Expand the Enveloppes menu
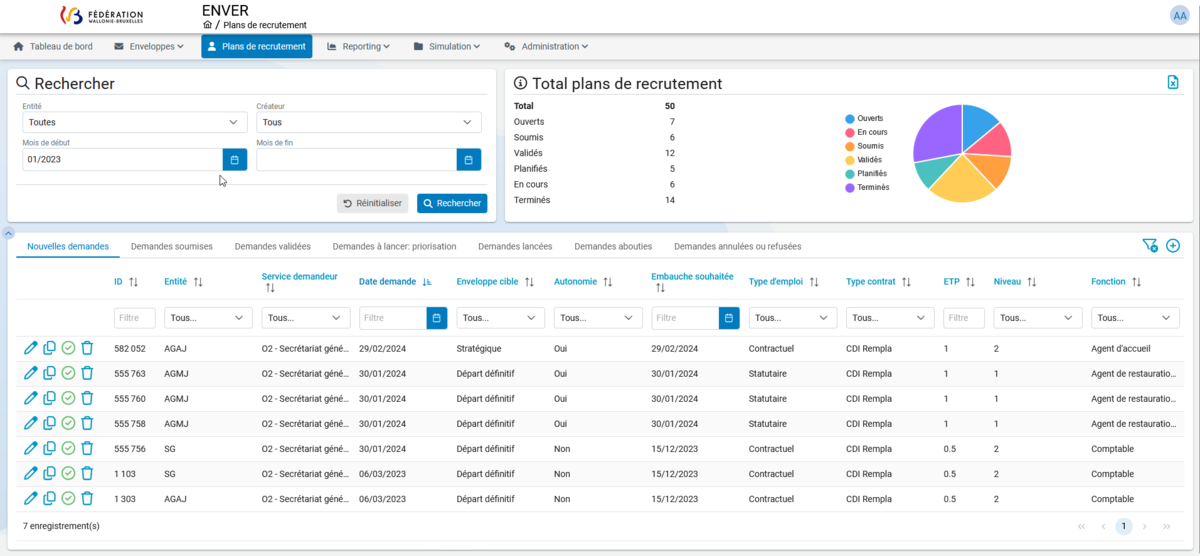Viewport: 1200px width, 556px height. tap(149, 46)
